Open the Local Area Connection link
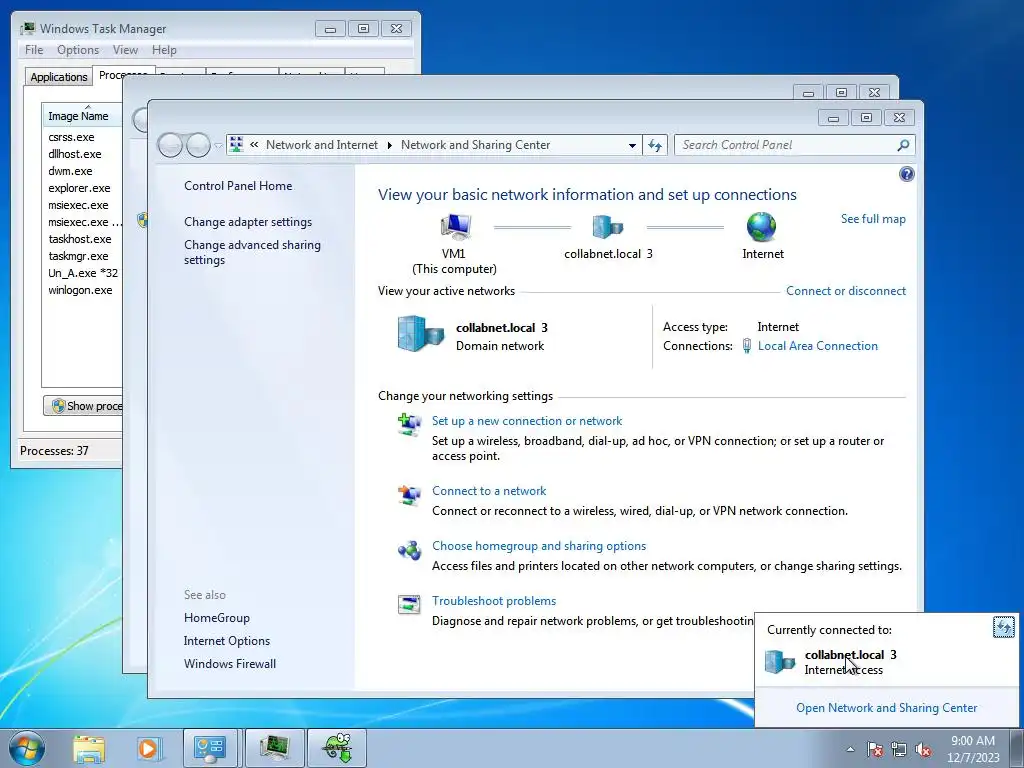 (818, 346)
